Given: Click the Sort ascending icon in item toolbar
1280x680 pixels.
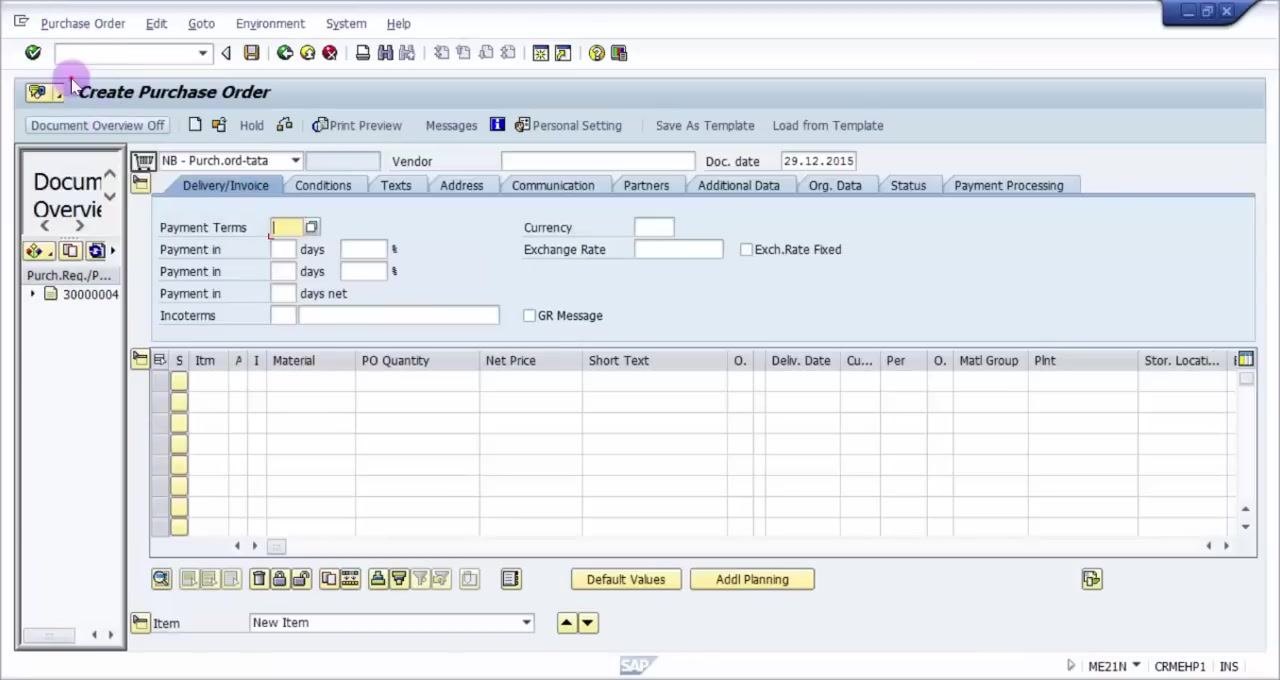Looking at the screenshot, I should tap(377, 579).
